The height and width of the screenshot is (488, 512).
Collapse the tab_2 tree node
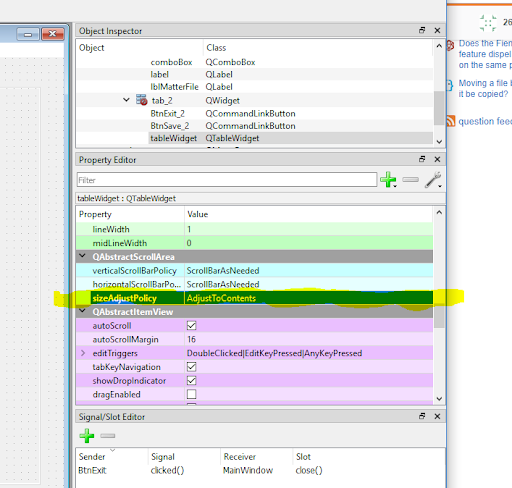(x=126, y=100)
